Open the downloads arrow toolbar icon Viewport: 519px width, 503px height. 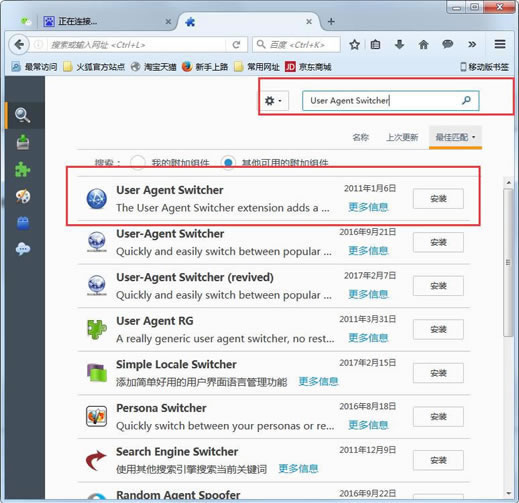tap(399, 44)
